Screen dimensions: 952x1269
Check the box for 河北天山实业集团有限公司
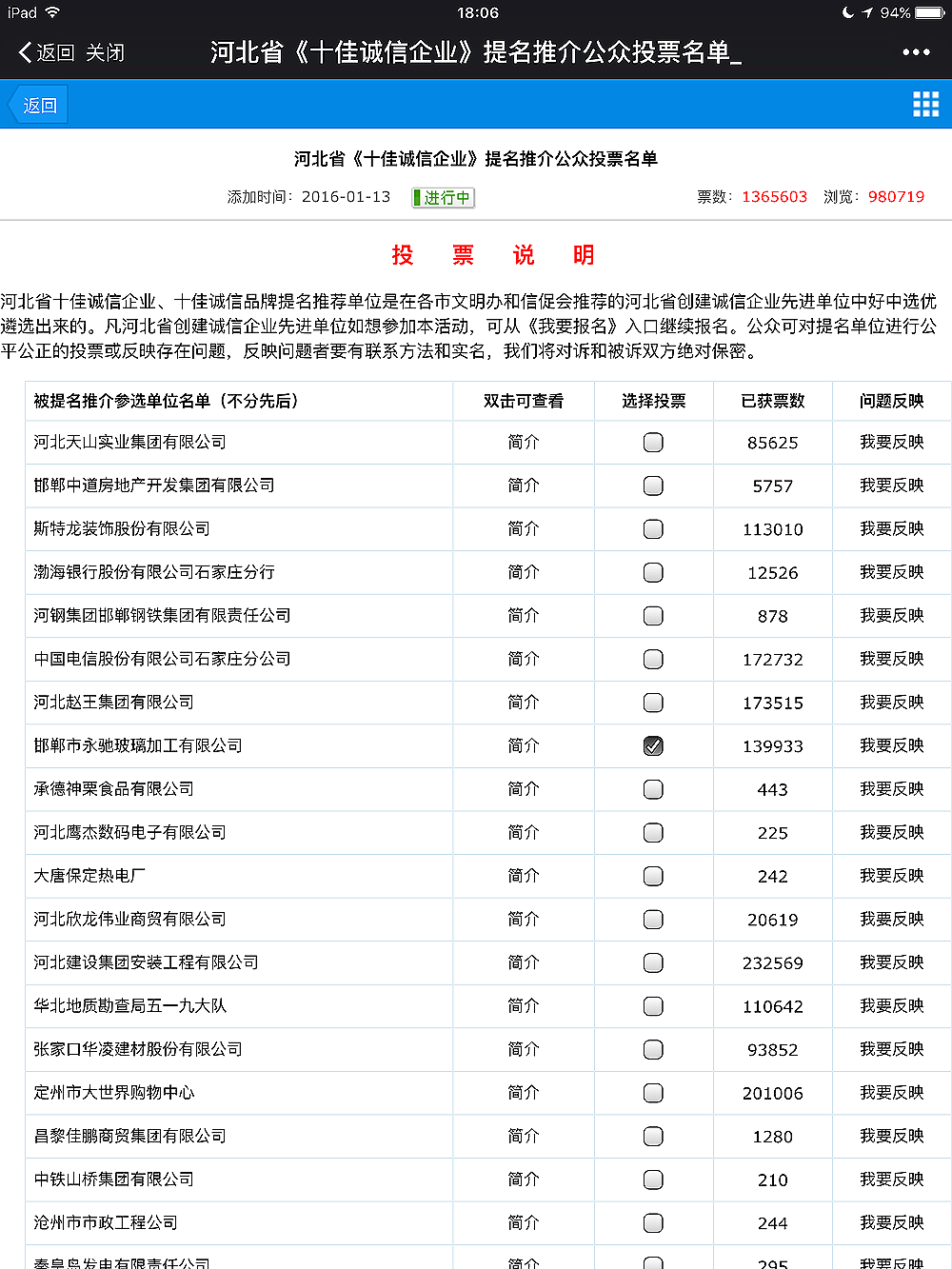tap(653, 443)
